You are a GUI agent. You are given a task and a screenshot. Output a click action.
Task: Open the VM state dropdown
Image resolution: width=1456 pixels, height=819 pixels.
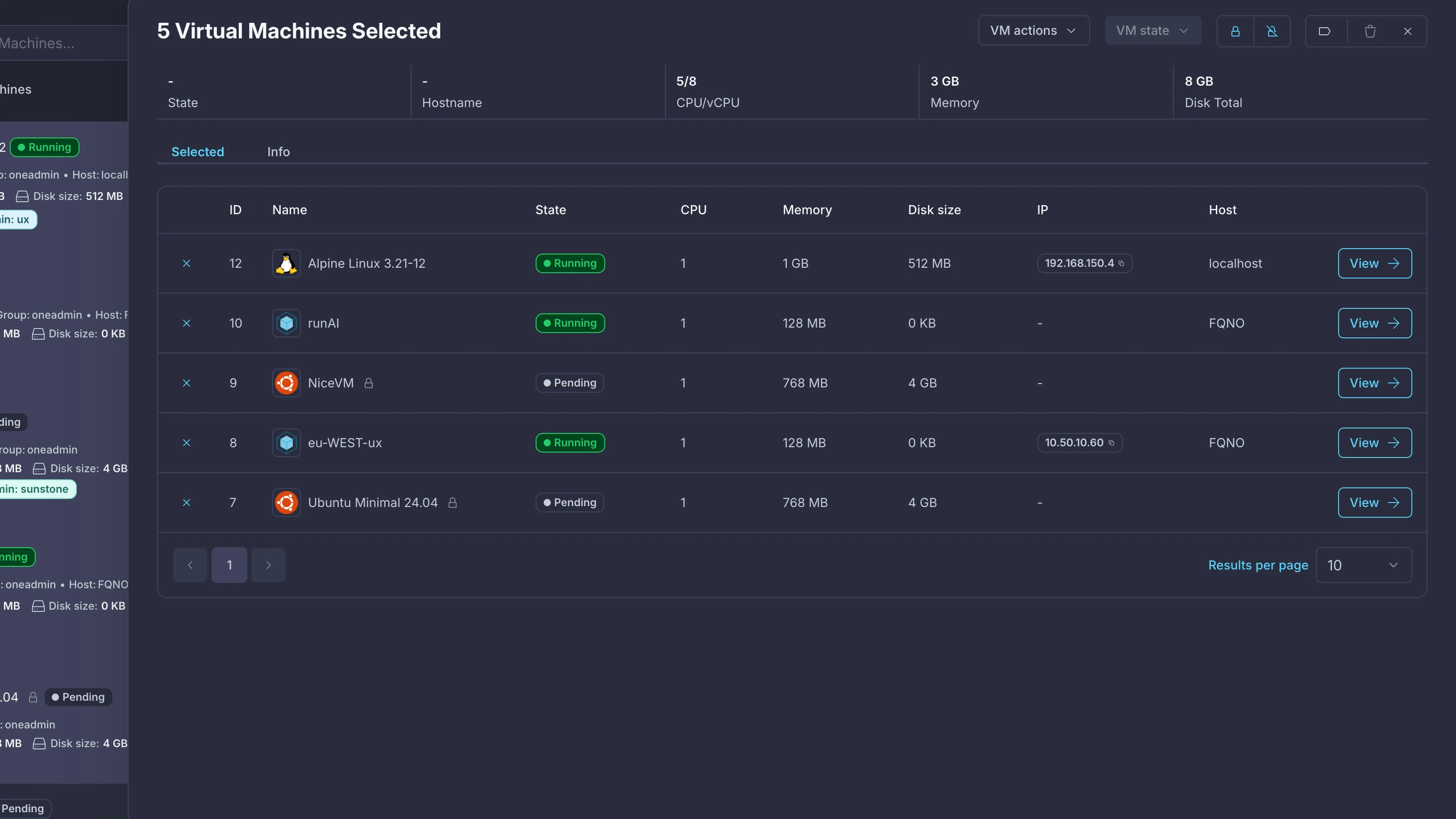(1153, 31)
